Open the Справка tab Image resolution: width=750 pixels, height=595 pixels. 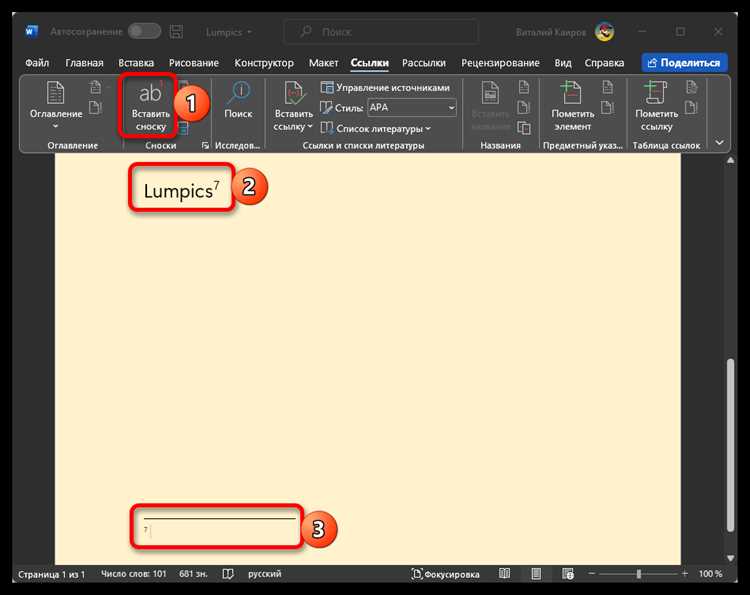point(604,63)
